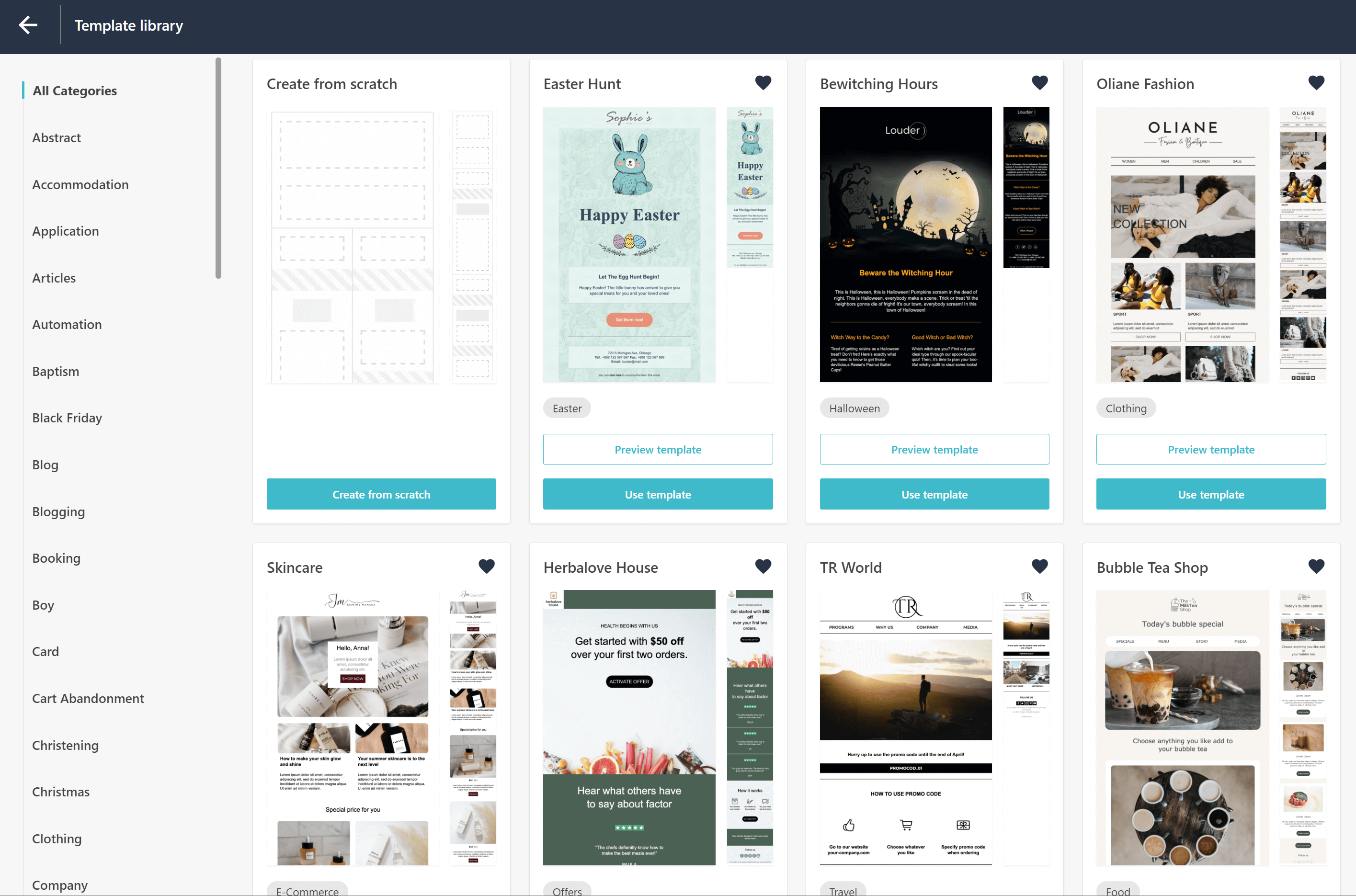Click the Halloween tag on Bewitching Hours
The image size is (1356, 896).
coord(855,407)
